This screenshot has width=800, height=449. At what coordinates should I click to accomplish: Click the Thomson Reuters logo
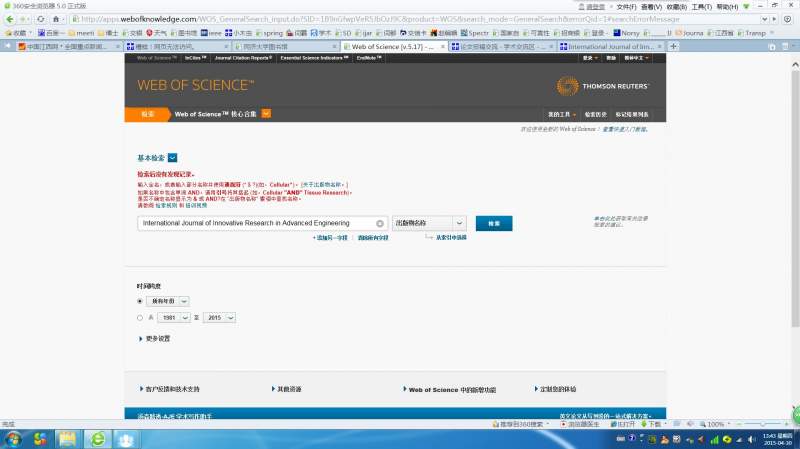pyautogui.click(x=602, y=86)
